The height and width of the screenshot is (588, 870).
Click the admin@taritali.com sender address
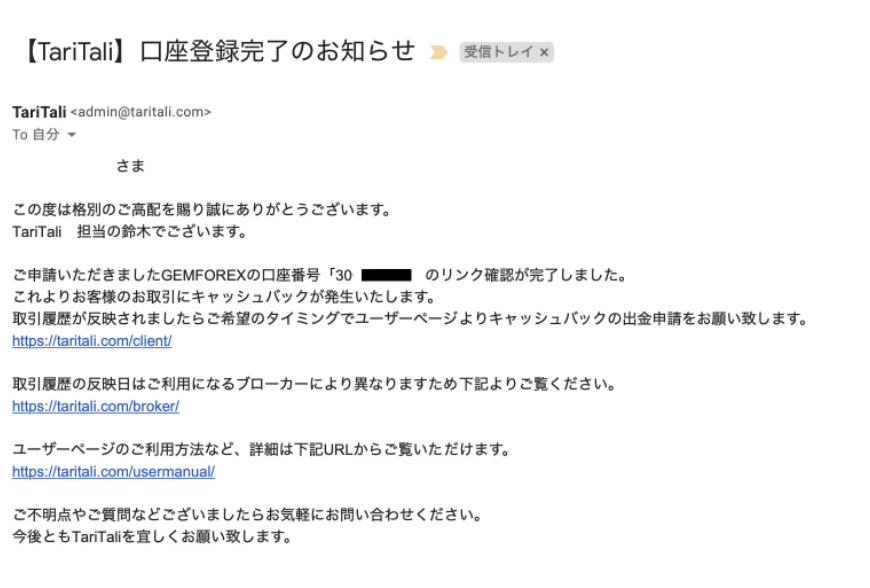click(x=141, y=112)
